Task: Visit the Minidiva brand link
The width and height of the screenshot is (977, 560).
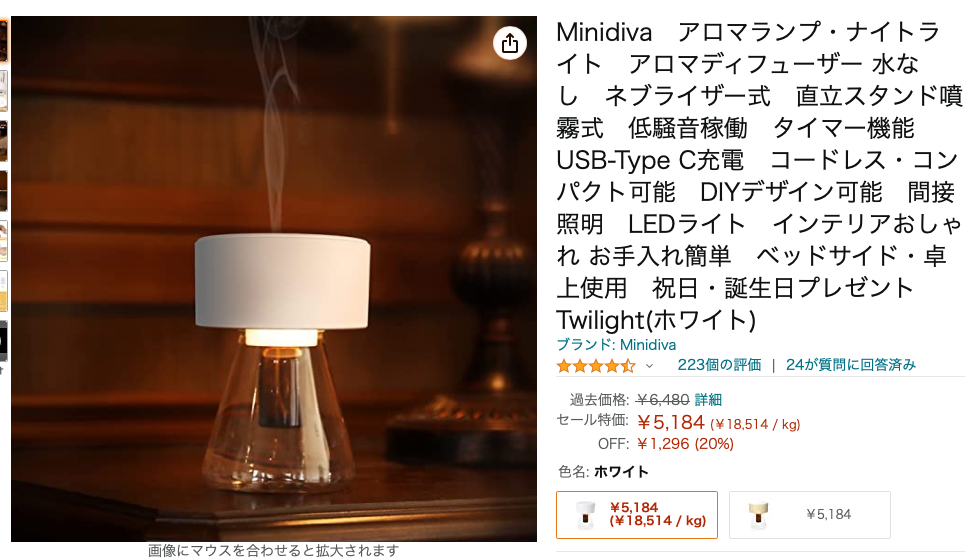Action: point(616,345)
